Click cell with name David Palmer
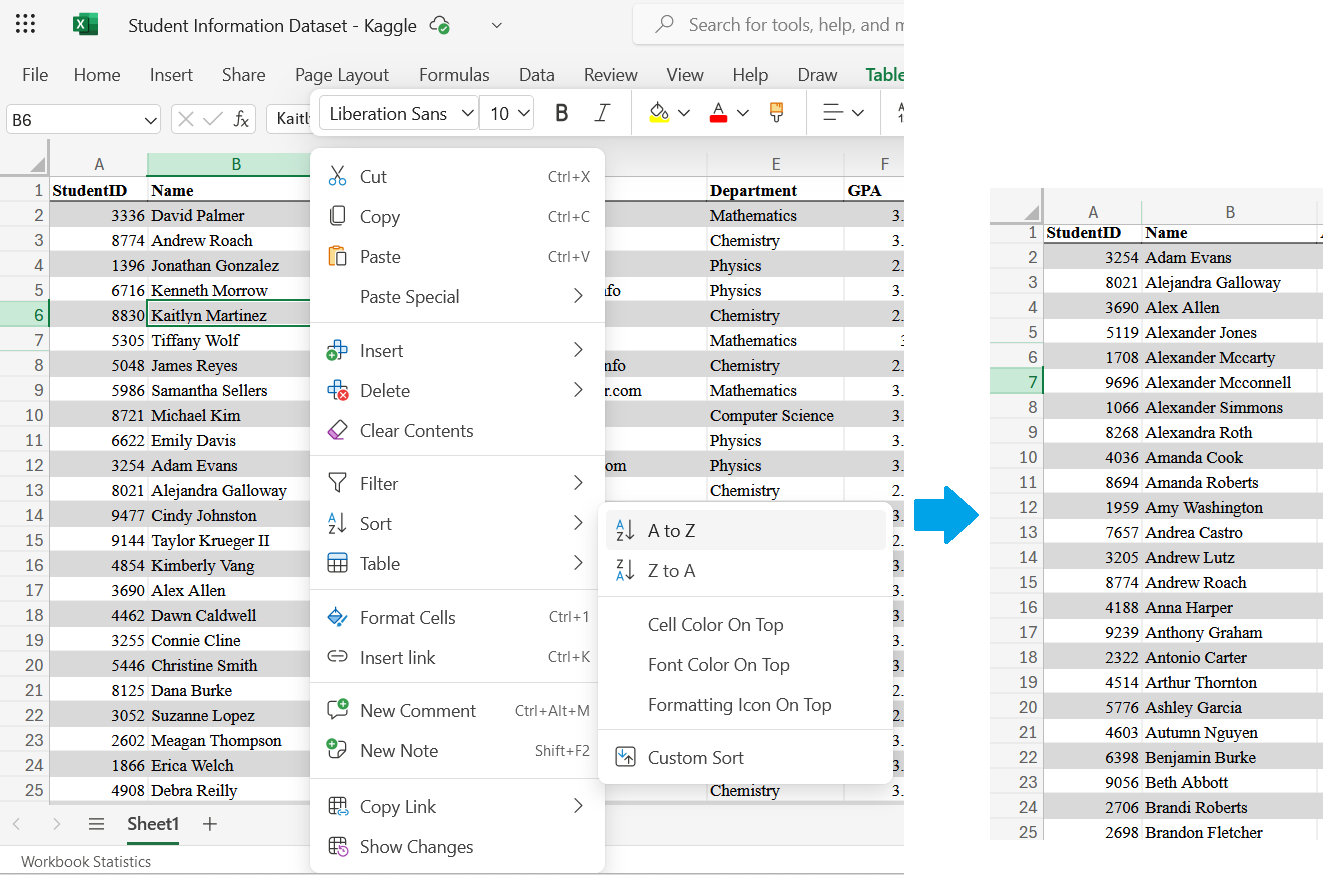 (x=198, y=215)
